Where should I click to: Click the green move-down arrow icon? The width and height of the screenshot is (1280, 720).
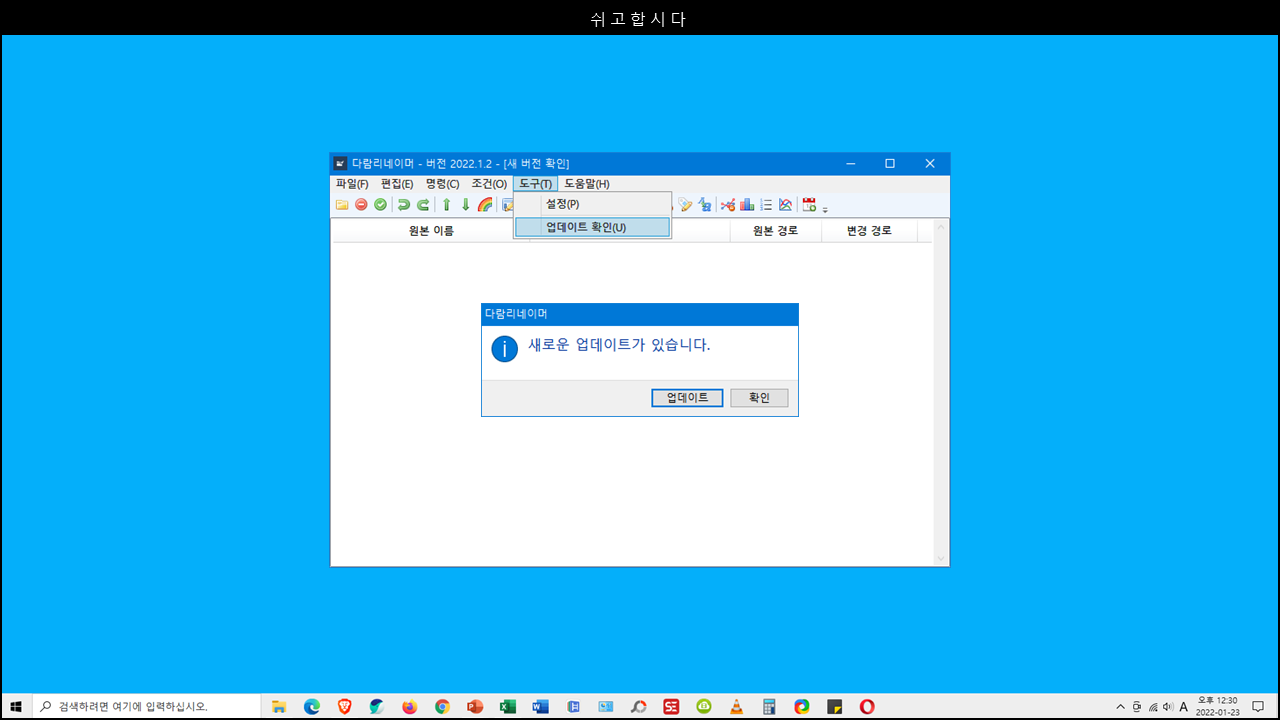pyautogui.click(x=465, y=205)
